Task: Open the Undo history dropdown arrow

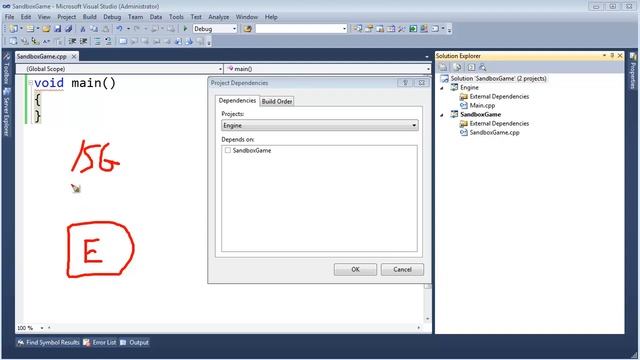Action: click(x=128, y=29)
